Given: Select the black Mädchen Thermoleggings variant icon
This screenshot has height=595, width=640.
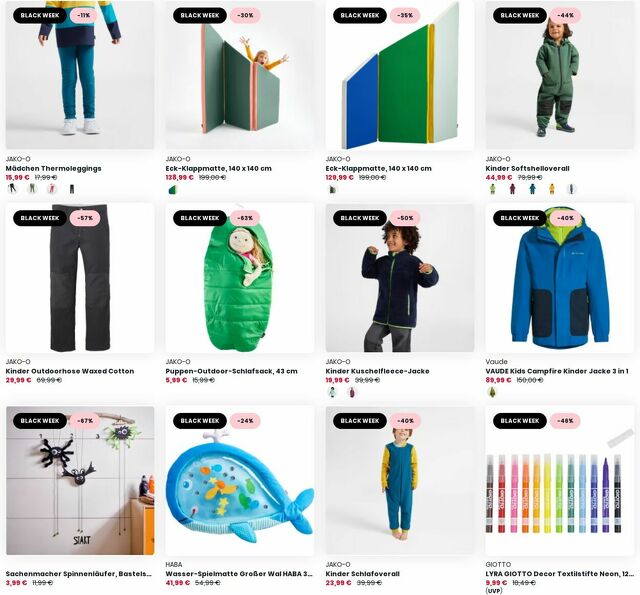Looking at the screenshot, I should coord(72,189).
